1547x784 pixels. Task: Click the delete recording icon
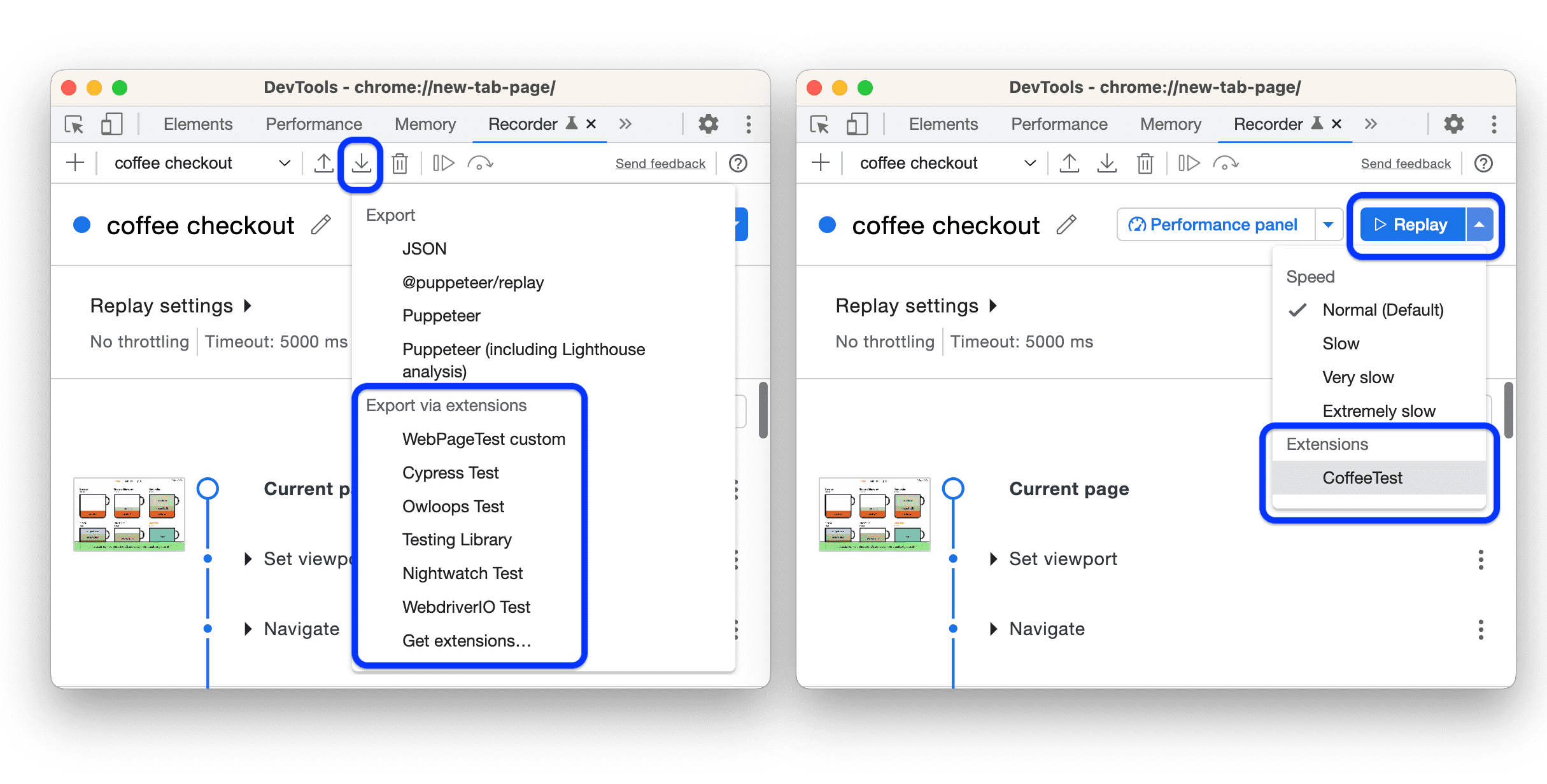click(x=400, y=163)
